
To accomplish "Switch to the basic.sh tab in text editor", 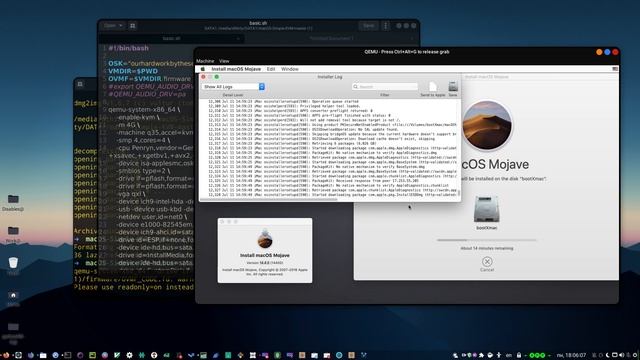I will coord(171,38).
